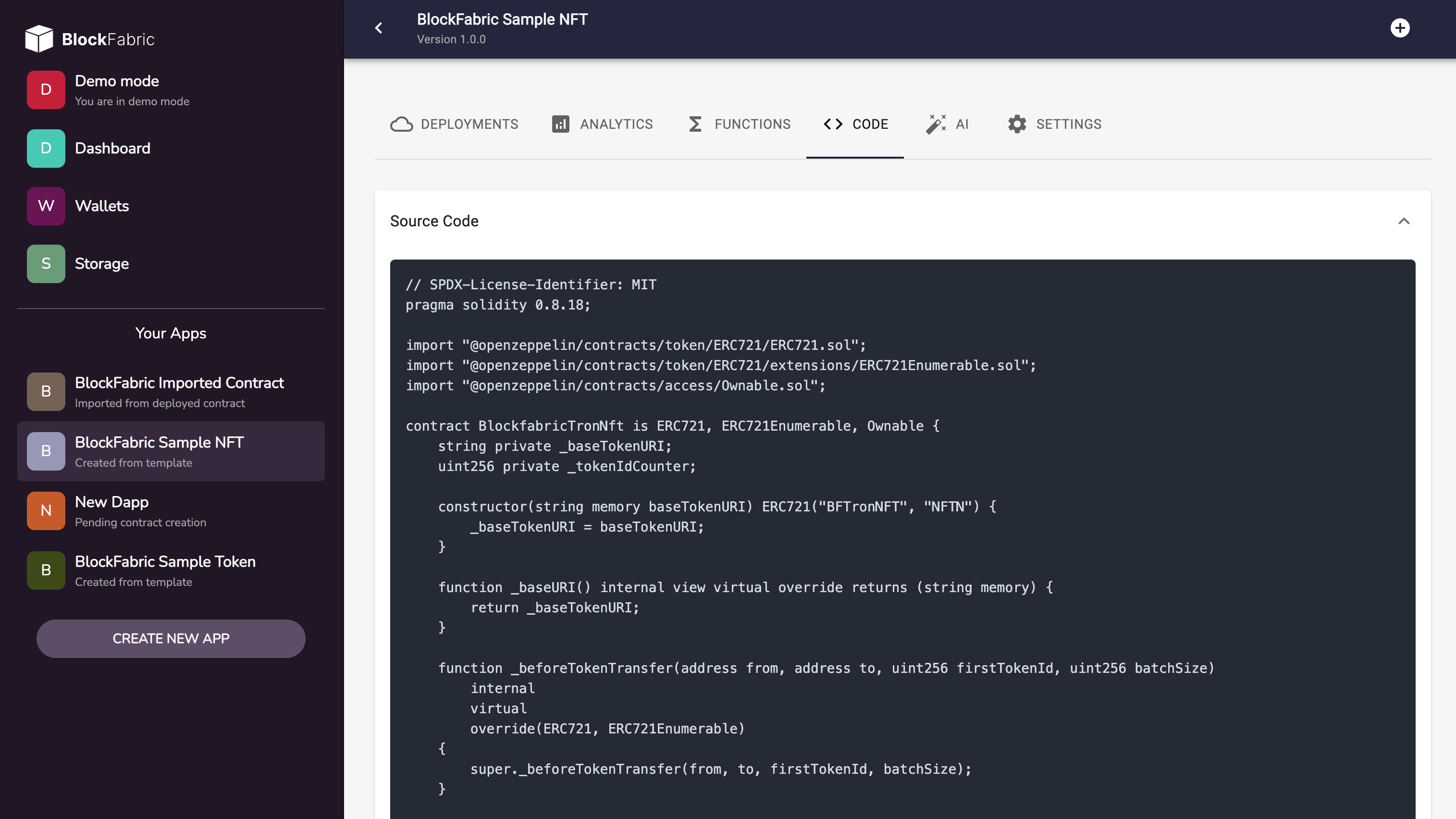Collapse the Source Code section
The width and height of the screenshot is (1456, 819).
(x=1404, y=221)
